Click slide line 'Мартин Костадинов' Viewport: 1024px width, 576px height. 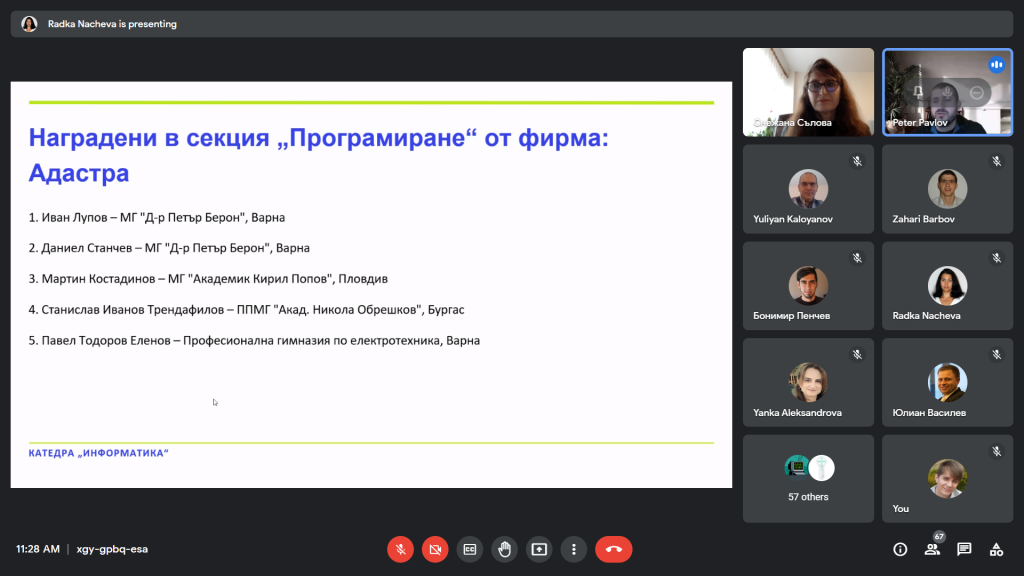pyautogui.click(x=208, y=279)
